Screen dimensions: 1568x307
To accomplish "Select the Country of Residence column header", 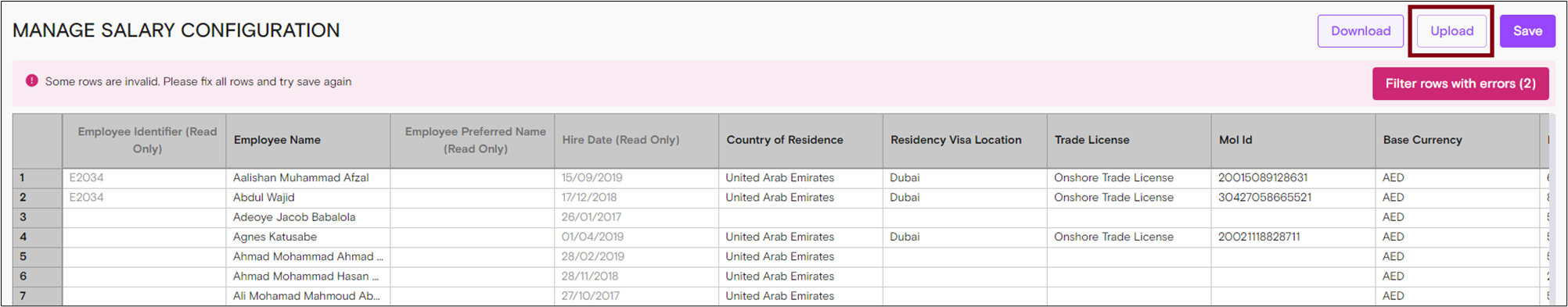I will [x=800, y=141].
